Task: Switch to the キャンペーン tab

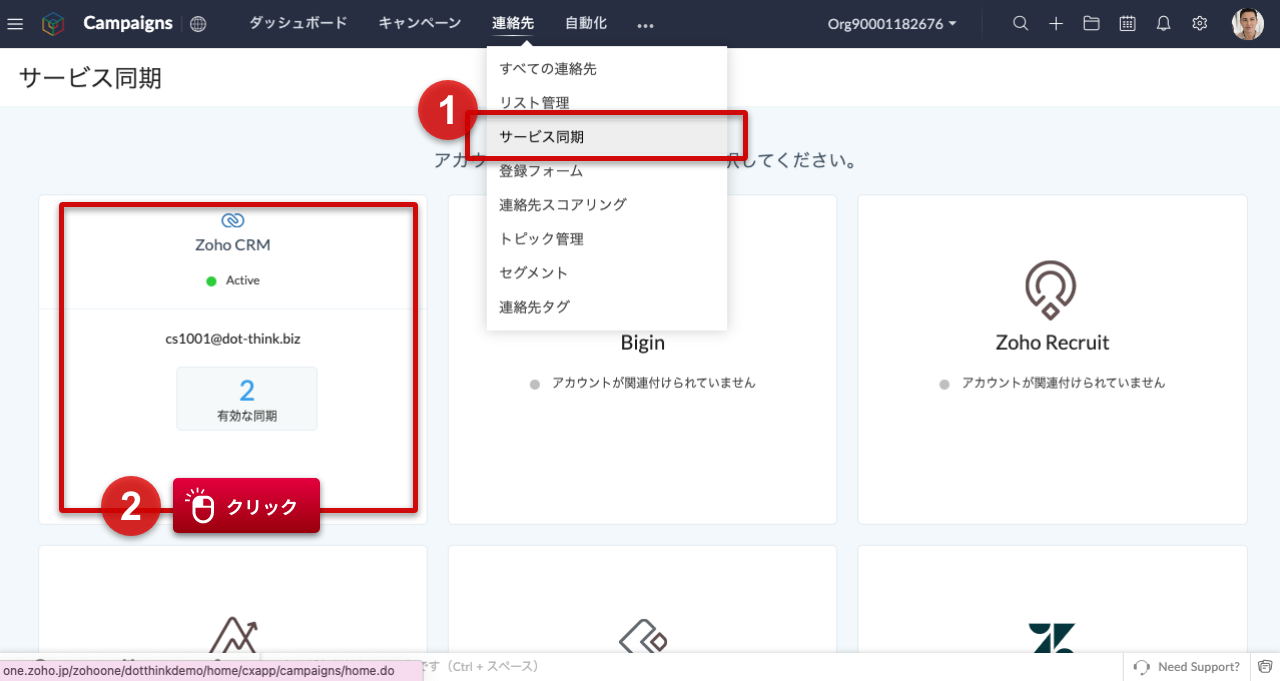Action: coord(419,23)
